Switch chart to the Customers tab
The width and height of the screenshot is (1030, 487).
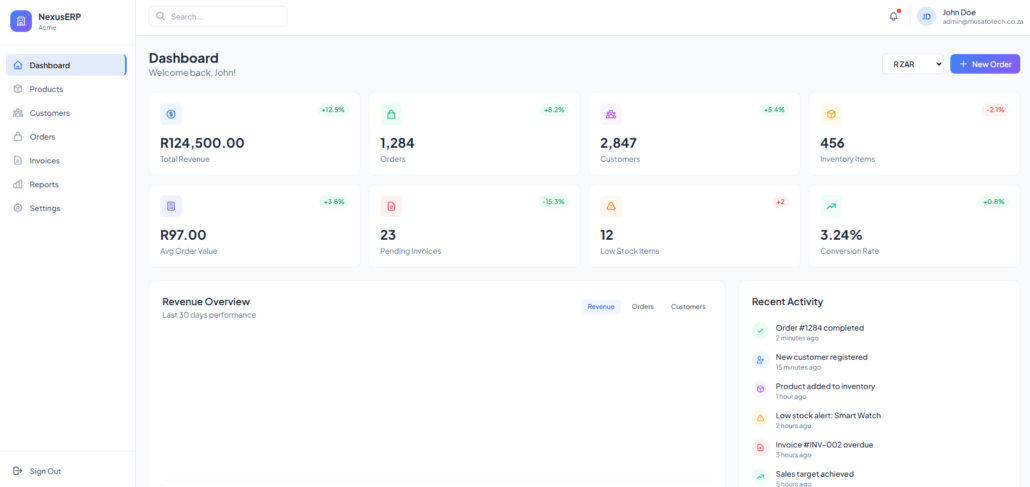tap(688, 307)
